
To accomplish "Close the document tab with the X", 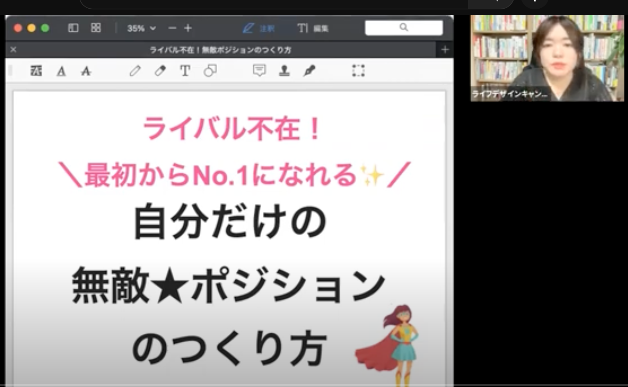I will click(x=13, y=50).
